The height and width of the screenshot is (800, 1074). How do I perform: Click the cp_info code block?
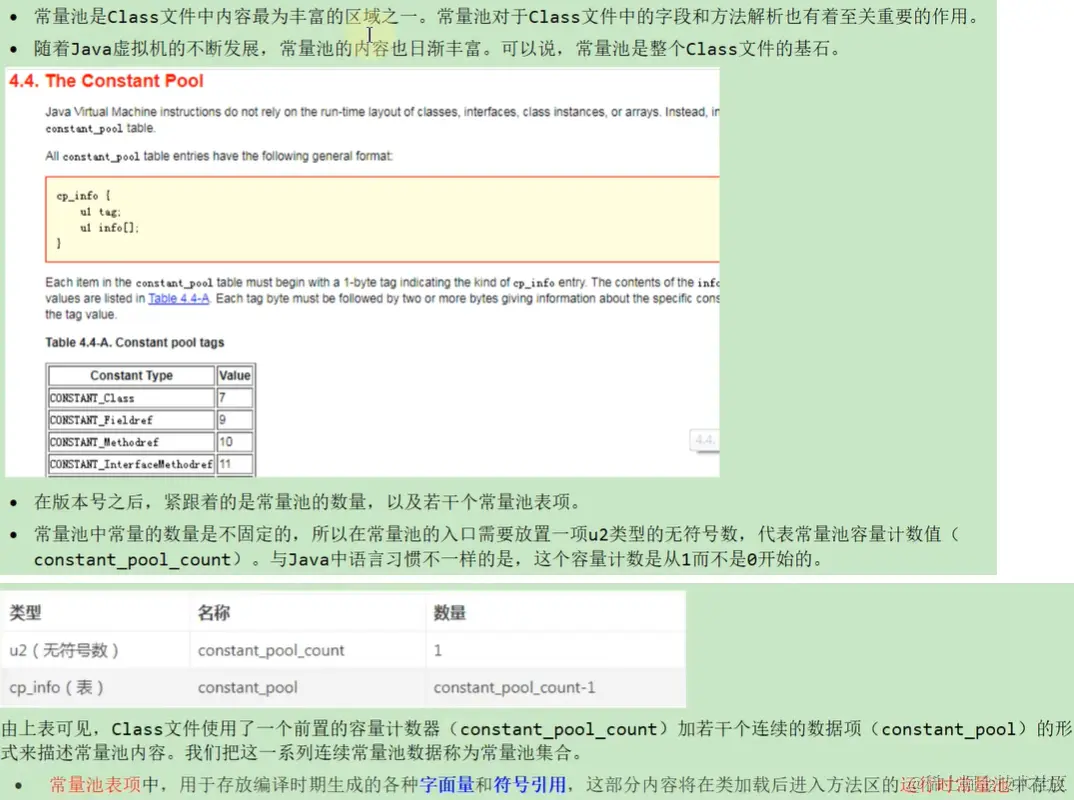click(x=380, y=216)
